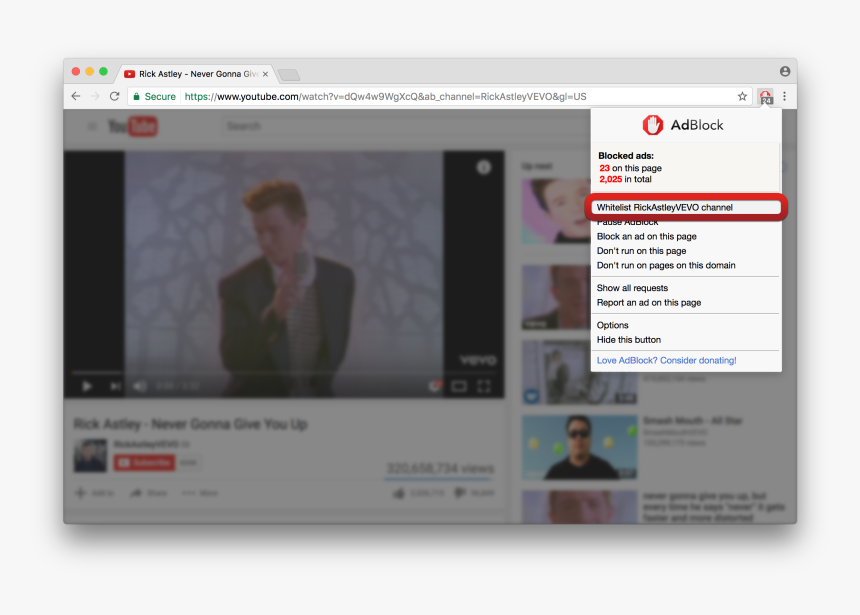Click the VEVO watermark in video
This screenshot has width=860, height=615.
coord(478,360)
